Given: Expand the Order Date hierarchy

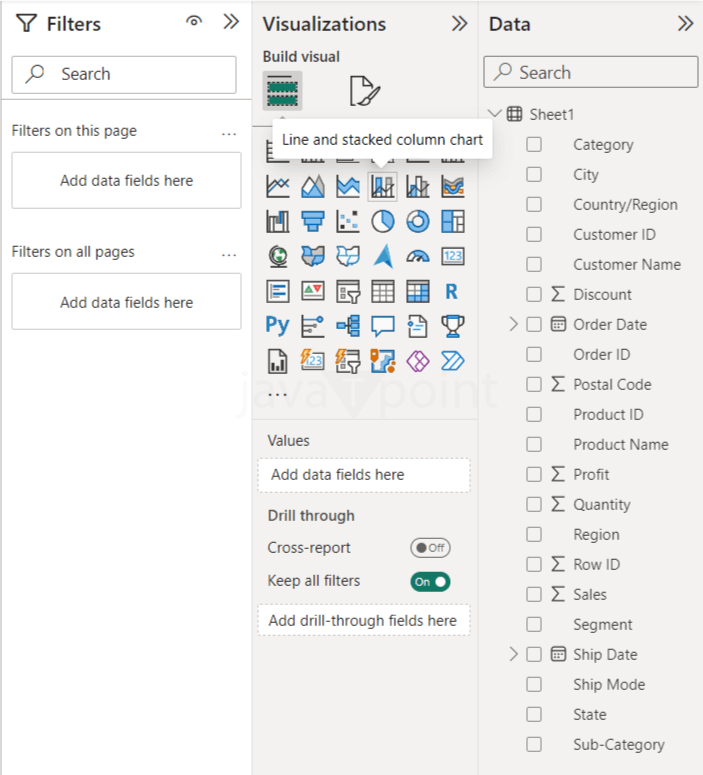Looking at the screenshot, I should click(x=514, y=325).
